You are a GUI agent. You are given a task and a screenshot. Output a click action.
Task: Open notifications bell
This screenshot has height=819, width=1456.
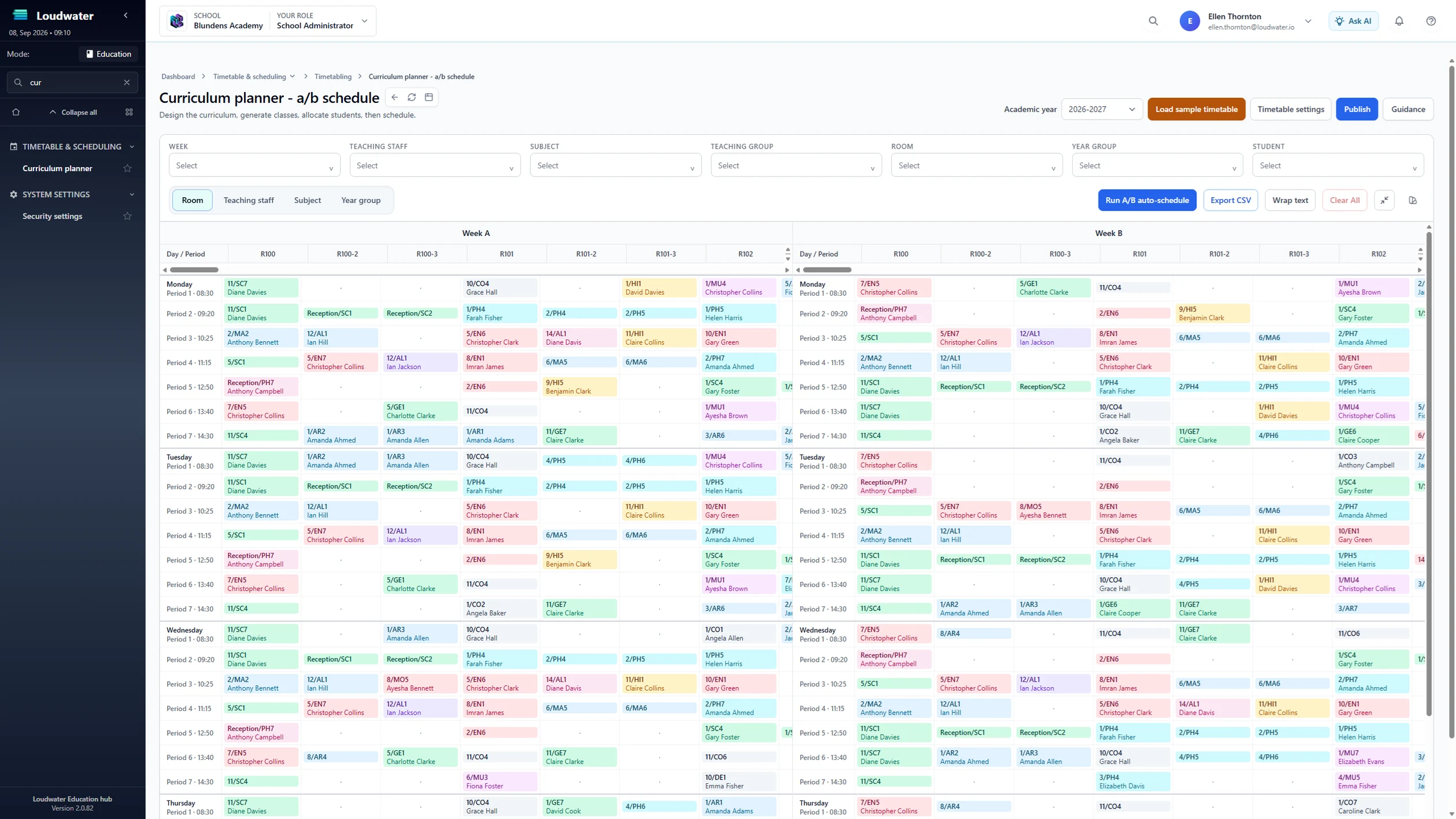(x=1399, y=21)
